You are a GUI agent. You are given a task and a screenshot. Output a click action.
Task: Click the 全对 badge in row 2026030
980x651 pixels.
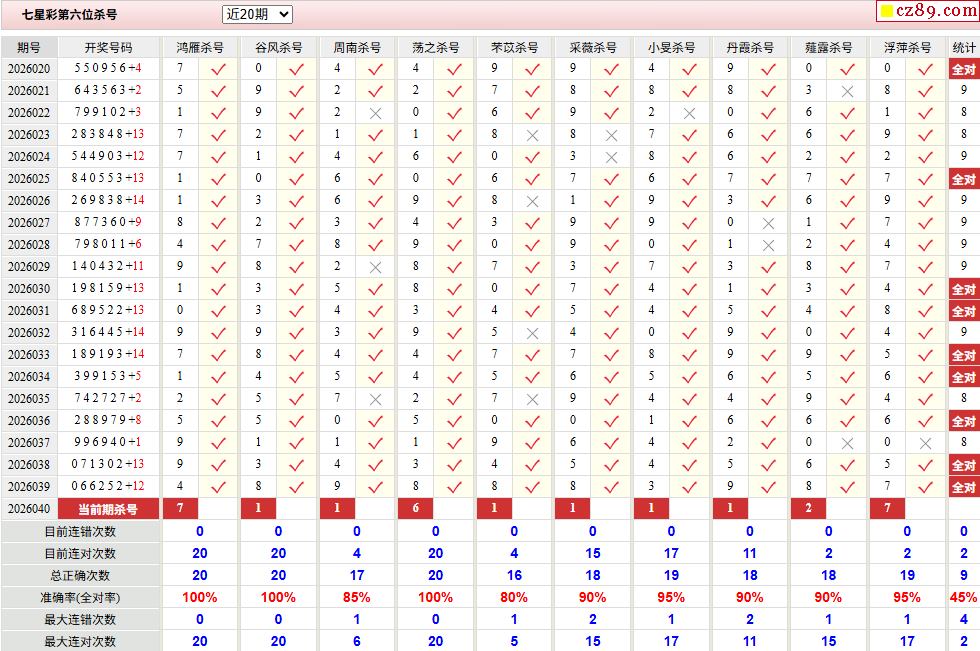tap(963, 289)
